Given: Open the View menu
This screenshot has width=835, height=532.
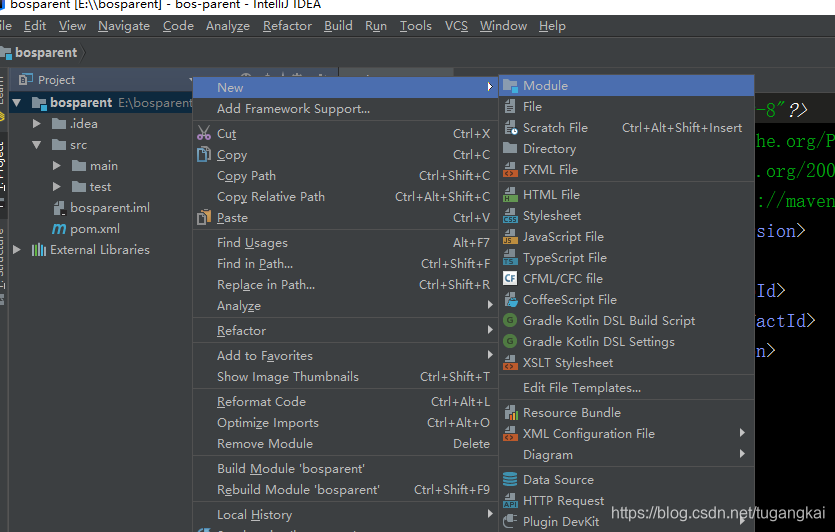Looking at the screenshot, I should (72, 26).
